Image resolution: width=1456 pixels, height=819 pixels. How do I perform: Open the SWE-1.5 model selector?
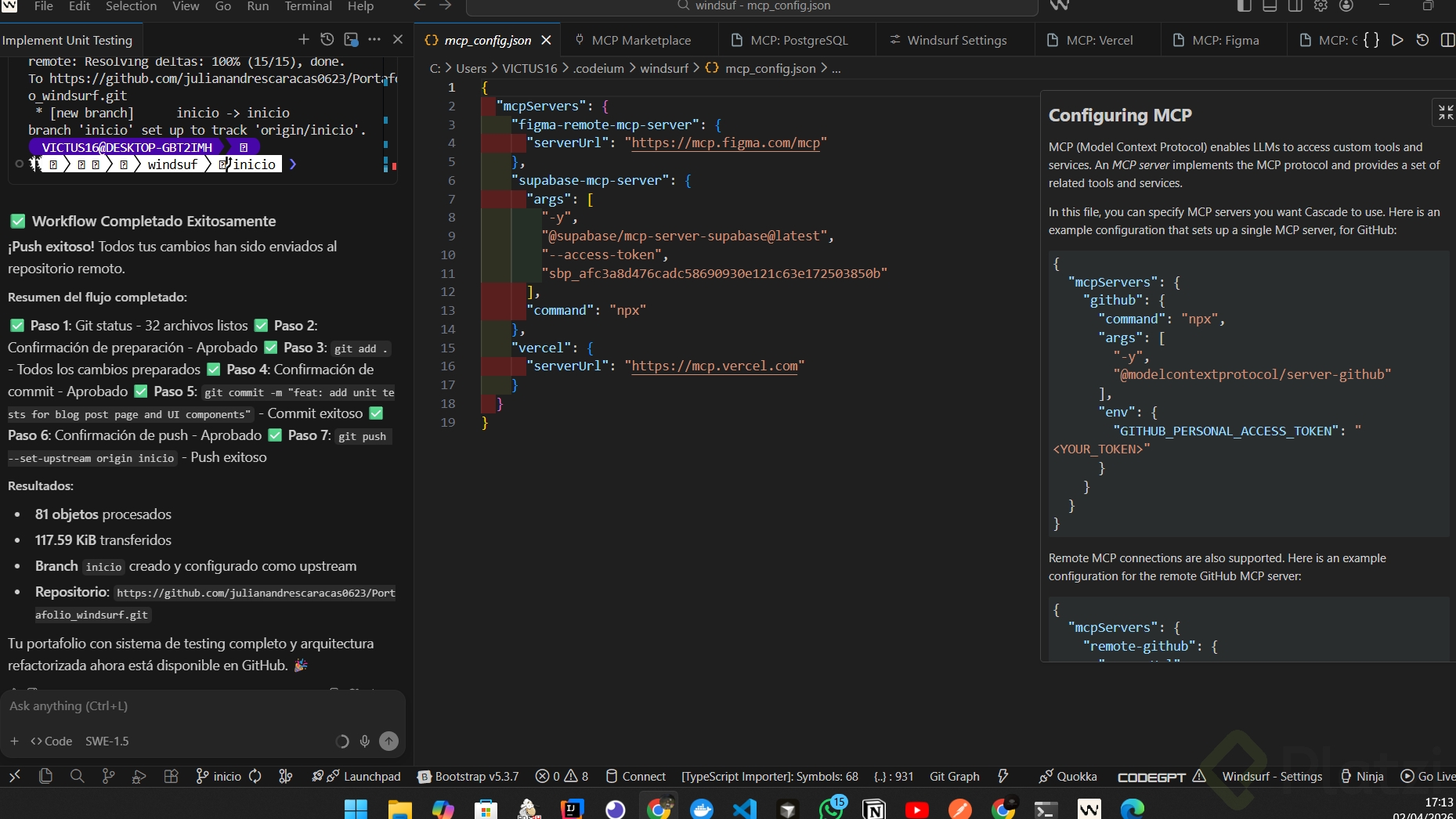tap(107, 741)
